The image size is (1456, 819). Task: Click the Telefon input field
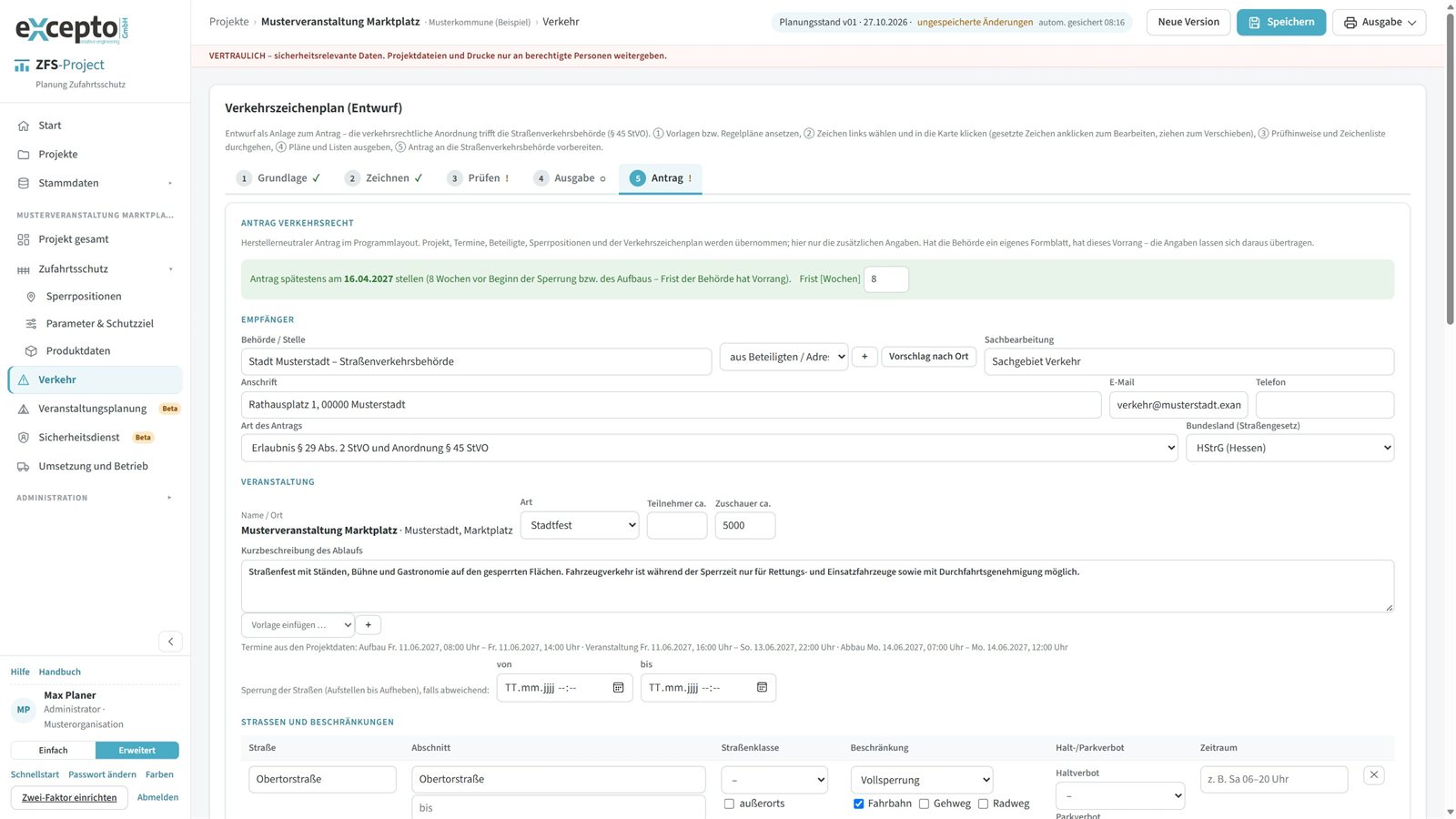pyautogui.click(x=1325, y=405)
